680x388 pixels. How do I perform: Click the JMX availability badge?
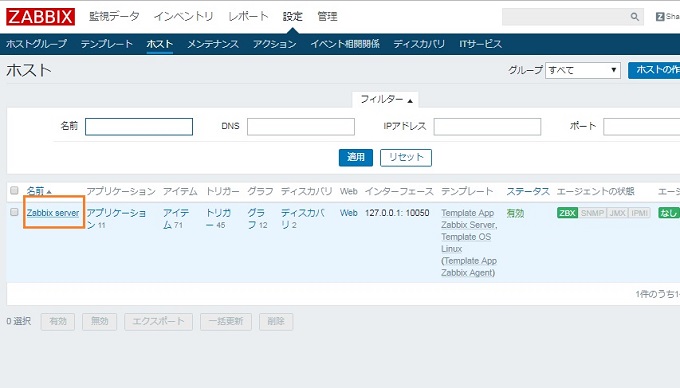click(x=617, y=213)
